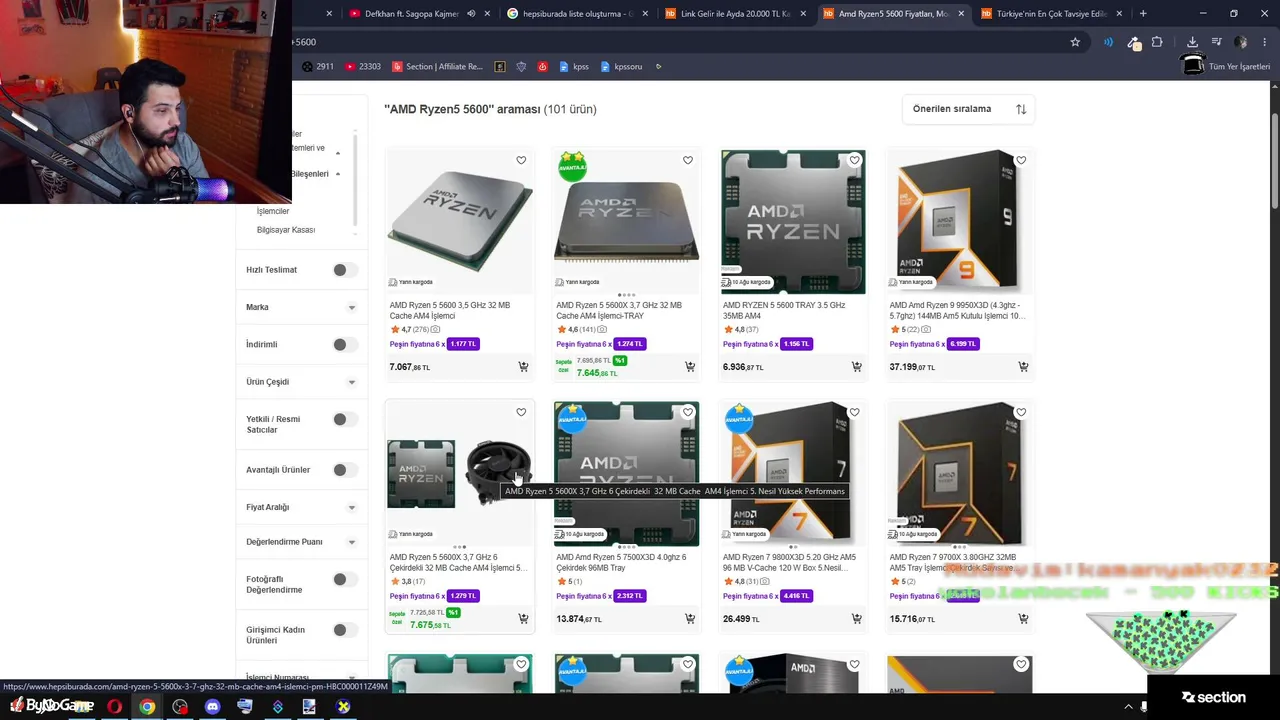
Task: Open the 23303 YouTube bookmark
Action: 363,67
